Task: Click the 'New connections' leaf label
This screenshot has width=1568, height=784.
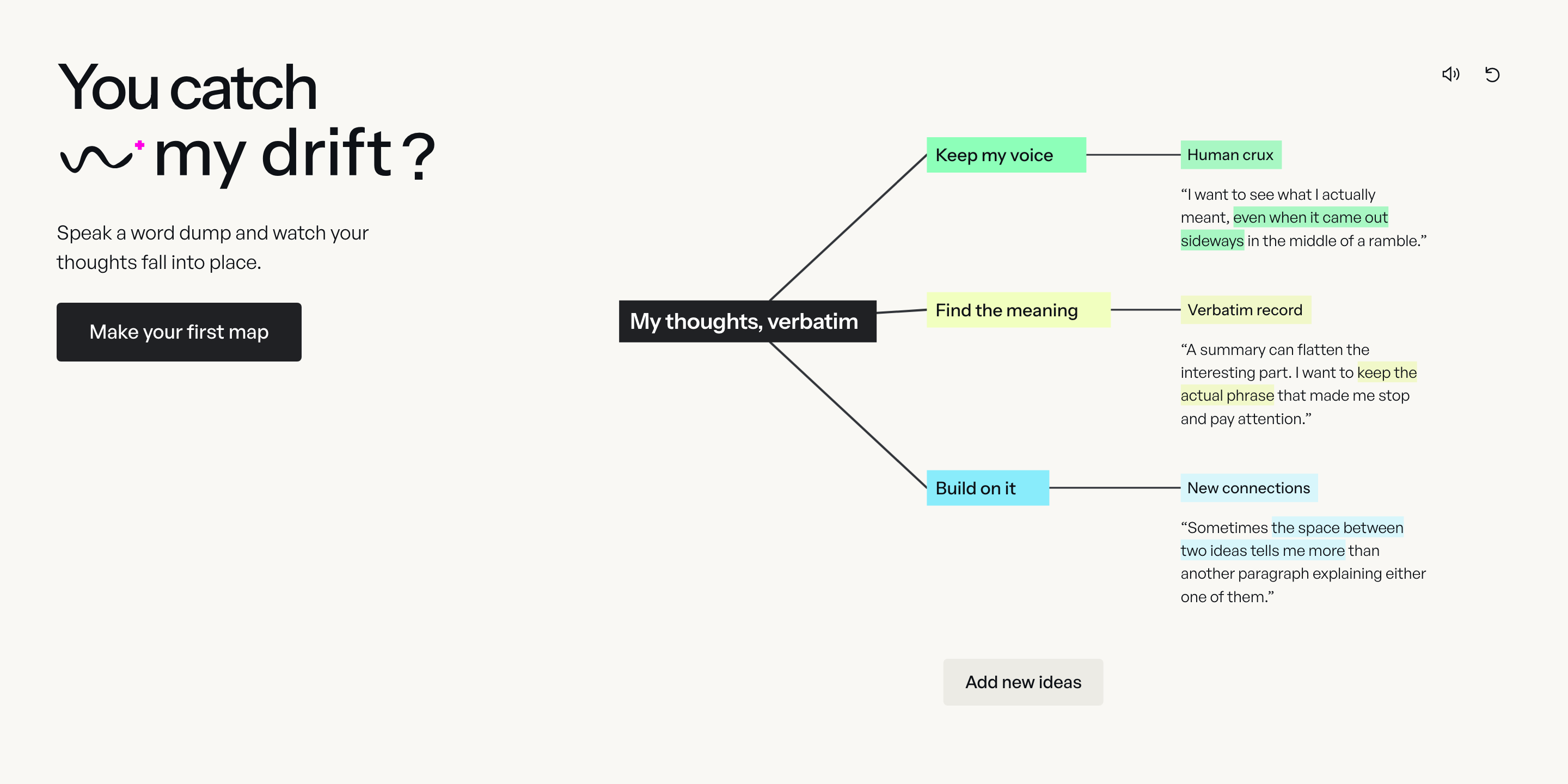Action: pyautogui.click(x=1248, y=488)
